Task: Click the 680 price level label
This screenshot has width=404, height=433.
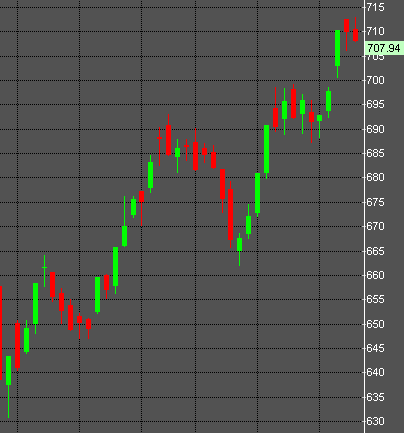Action: point(375,177)
